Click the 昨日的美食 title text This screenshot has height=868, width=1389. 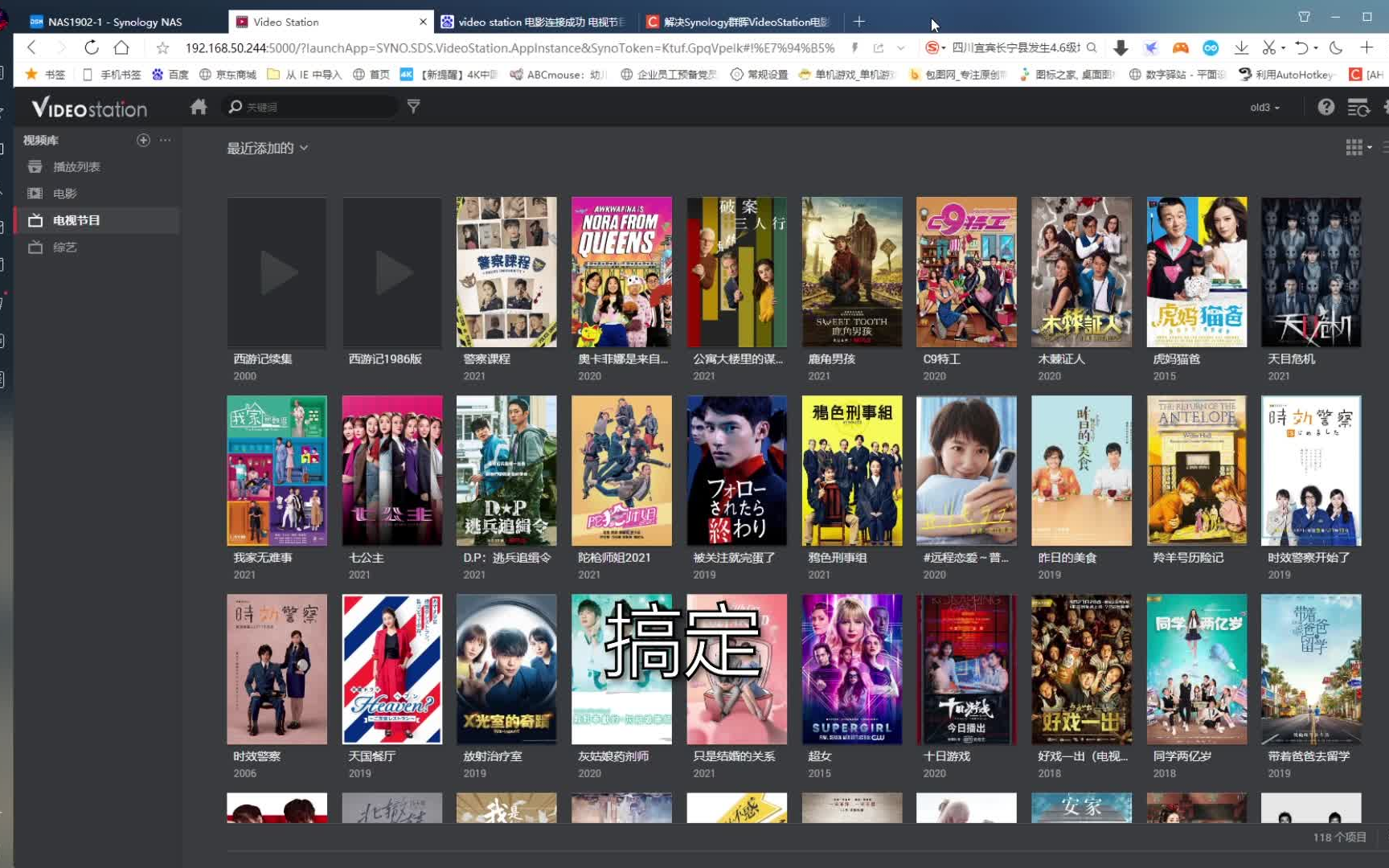point(1067,558)
